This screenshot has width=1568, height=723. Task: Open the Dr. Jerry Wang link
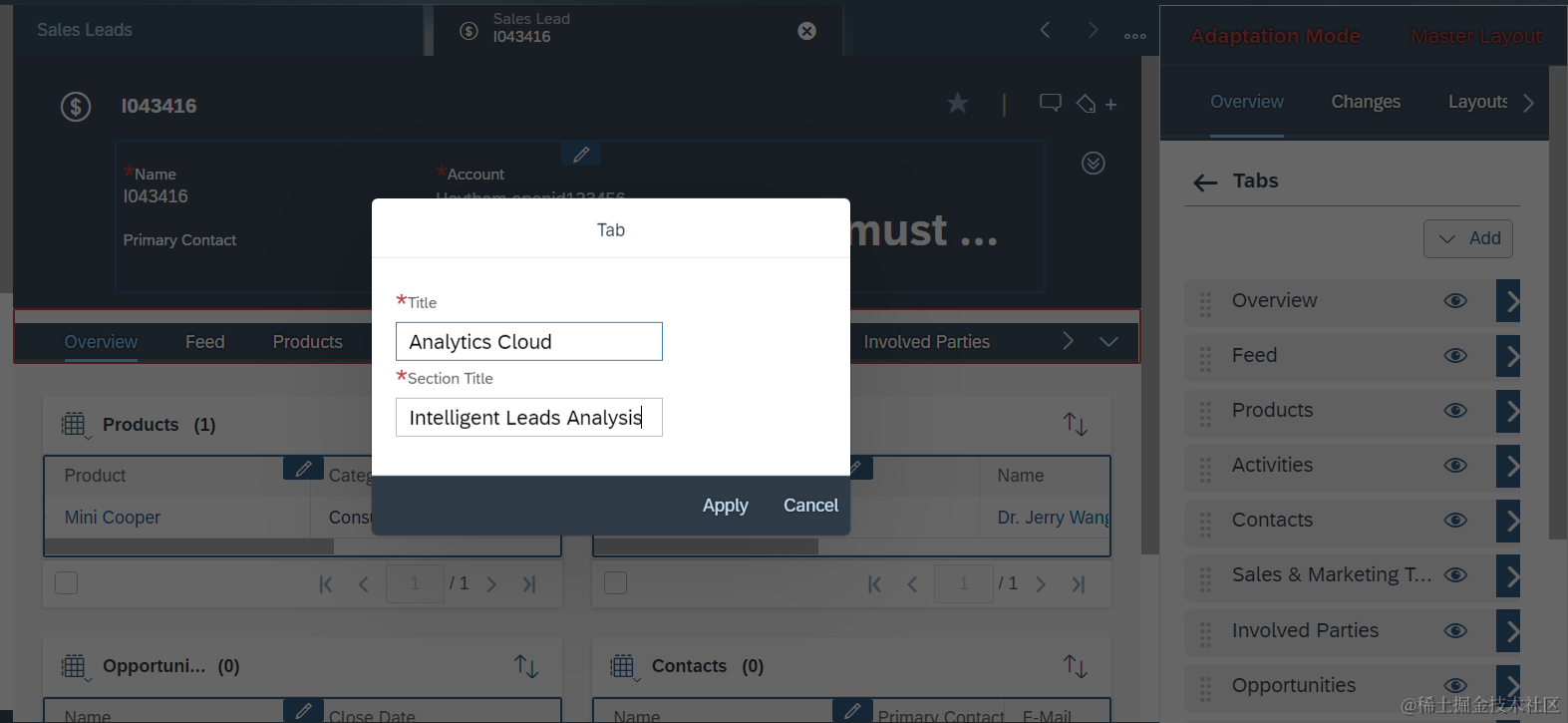pos(1053,518)
